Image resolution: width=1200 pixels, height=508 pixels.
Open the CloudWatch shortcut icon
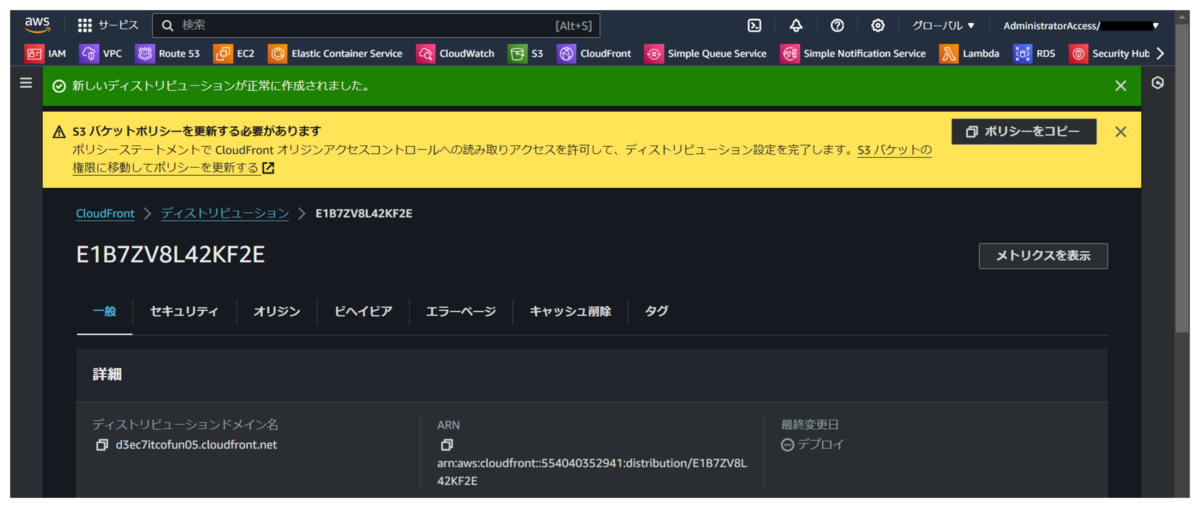coord(425,54)
